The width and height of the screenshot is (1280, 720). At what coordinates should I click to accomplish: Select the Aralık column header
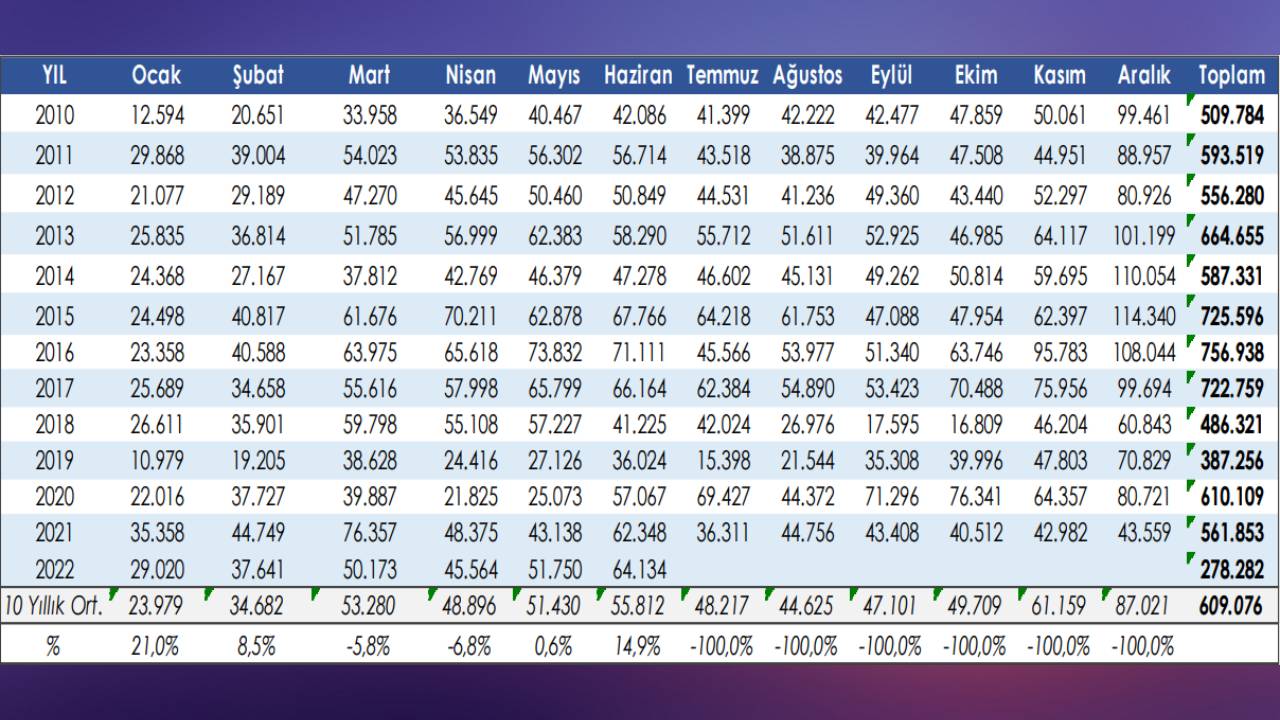(x=1144, y=75)
